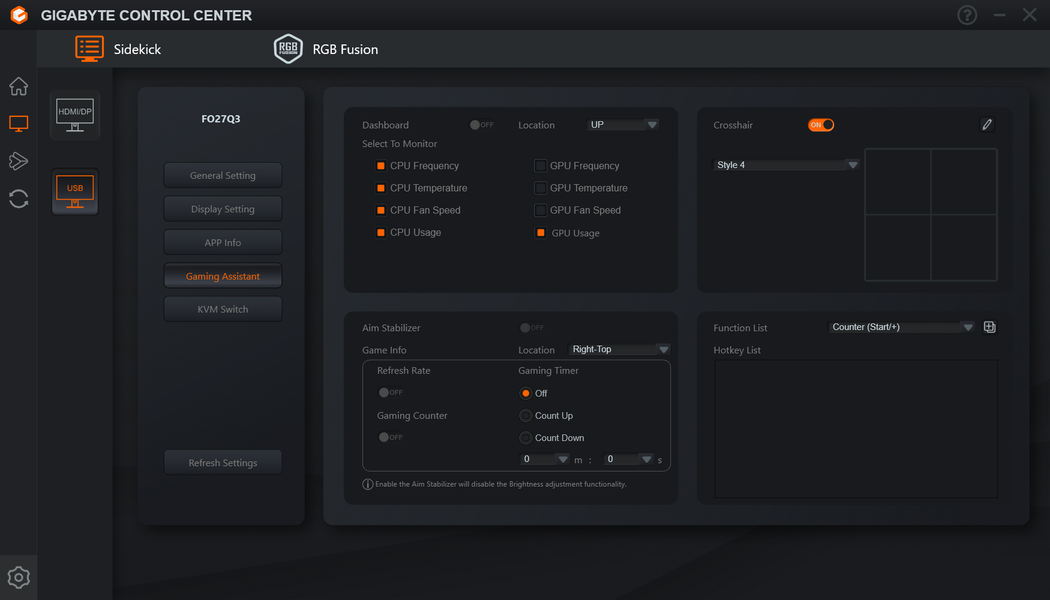Select Gaming Timer Off radio

pyautogui.click(x=526, y=393)
